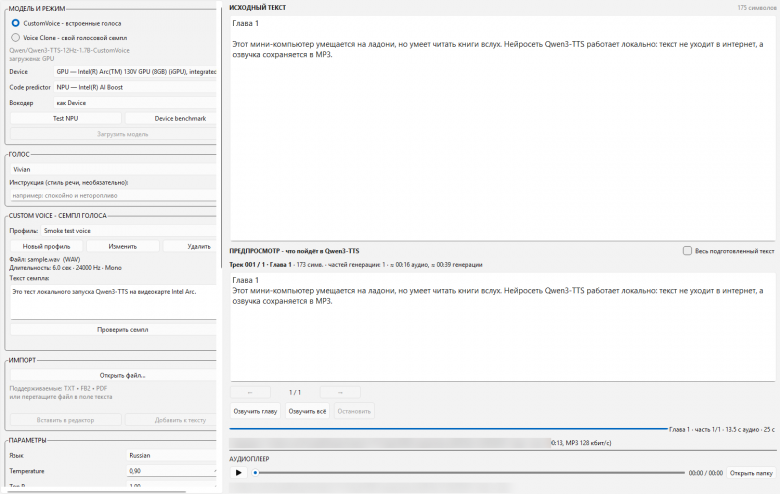The width and height of the screenshot is (780, 494).
Task: Click Открыть файл import button
Action: click(113, 376)
